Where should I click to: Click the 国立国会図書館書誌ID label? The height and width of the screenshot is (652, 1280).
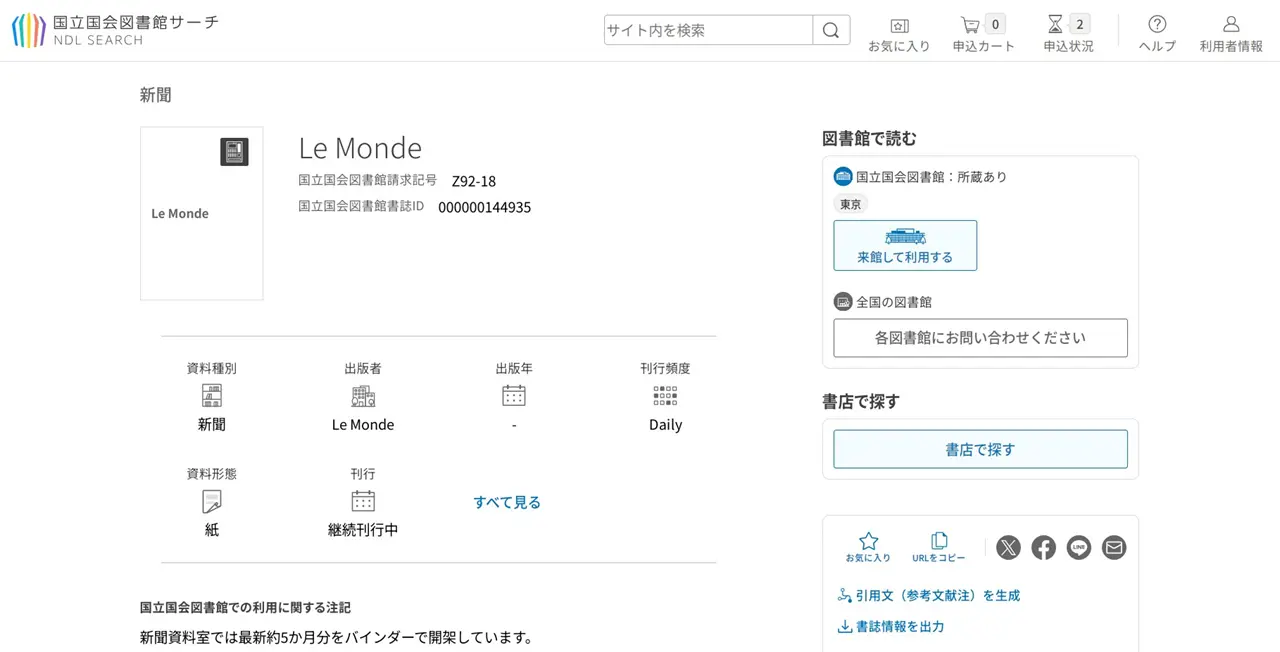pos(361,206)
